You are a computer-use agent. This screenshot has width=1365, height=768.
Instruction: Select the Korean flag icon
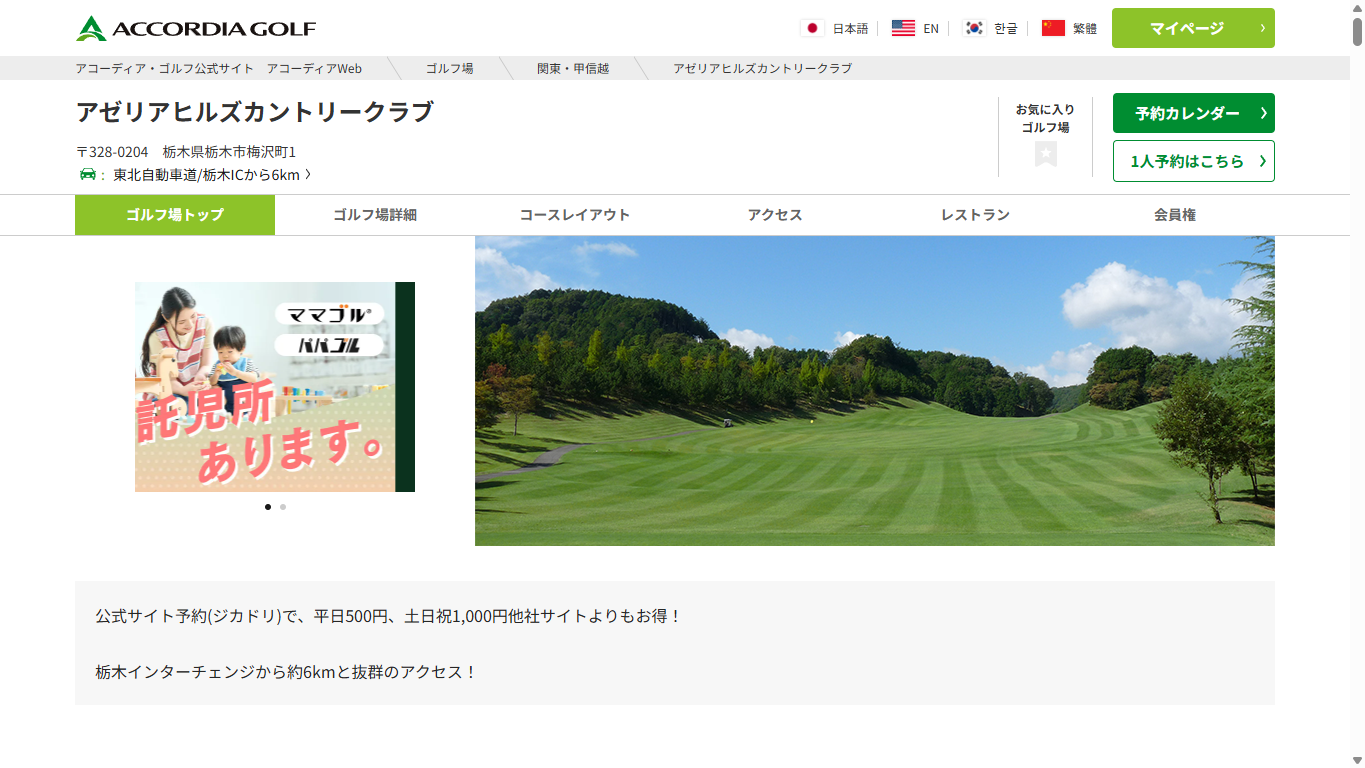click(x=974, y=28)
